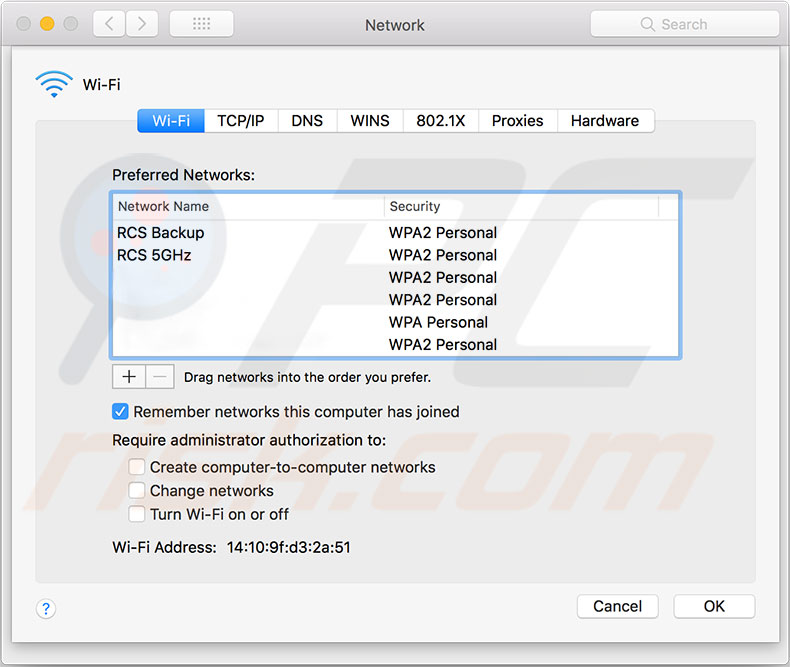The height and width of the screenshot is (667, 790).
Task: Remove network with the minus button
Action: 160,377
